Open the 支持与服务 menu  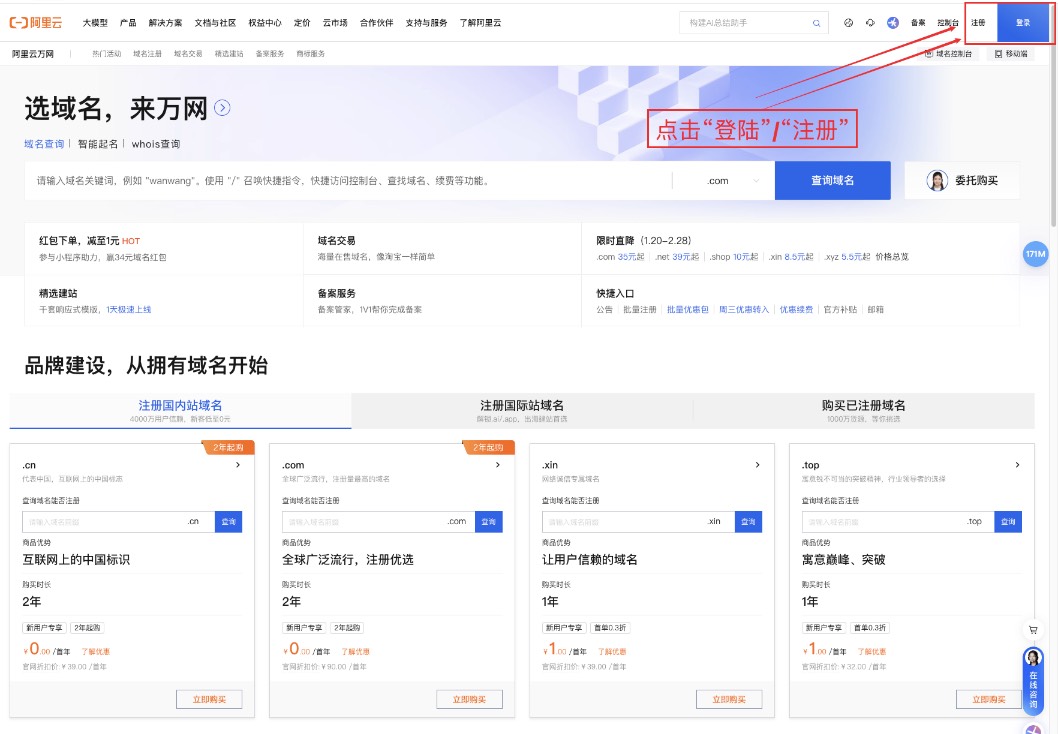pyautogui.click(x=426, y=23)
